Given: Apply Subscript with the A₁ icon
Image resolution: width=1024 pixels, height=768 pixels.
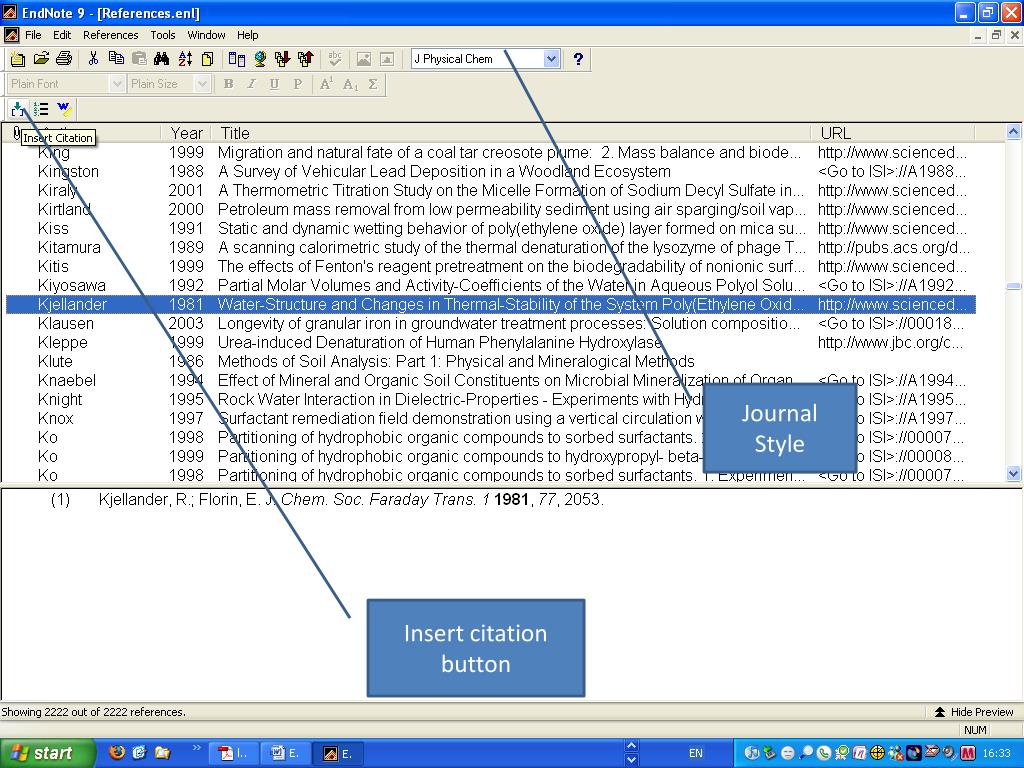Looking at the screenshot, I should (x=350, y=84).
